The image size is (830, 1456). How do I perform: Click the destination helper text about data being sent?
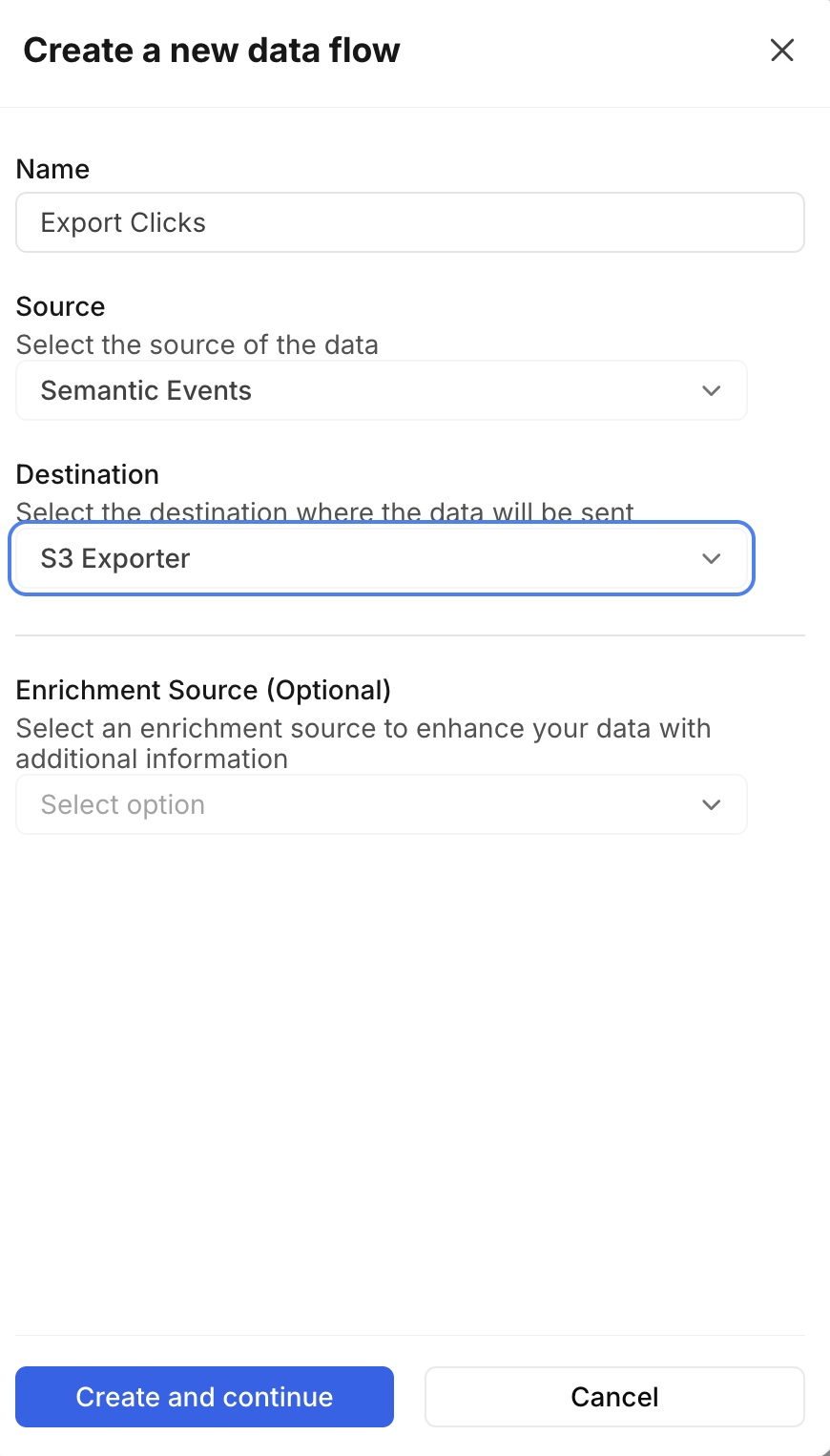click(325, 512)
